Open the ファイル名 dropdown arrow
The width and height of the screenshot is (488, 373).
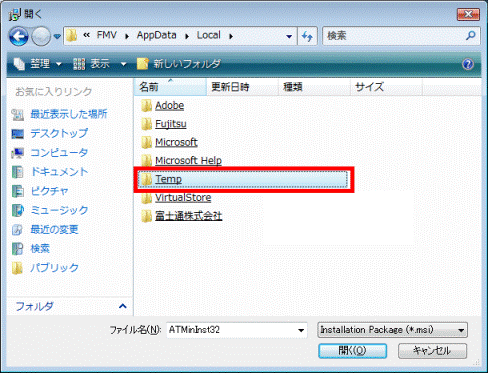point(301,330)
